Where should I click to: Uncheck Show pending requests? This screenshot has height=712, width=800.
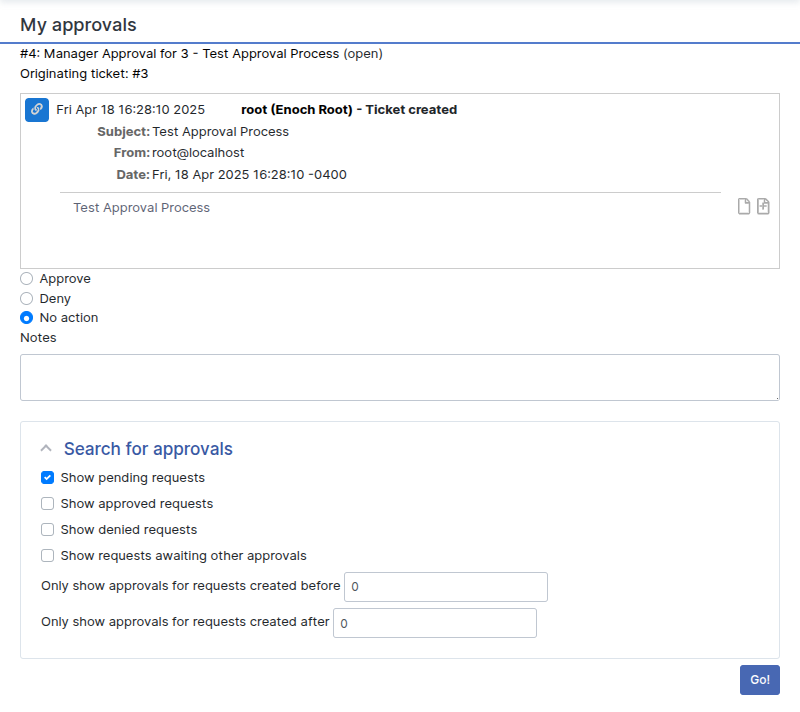pos(47,477)
